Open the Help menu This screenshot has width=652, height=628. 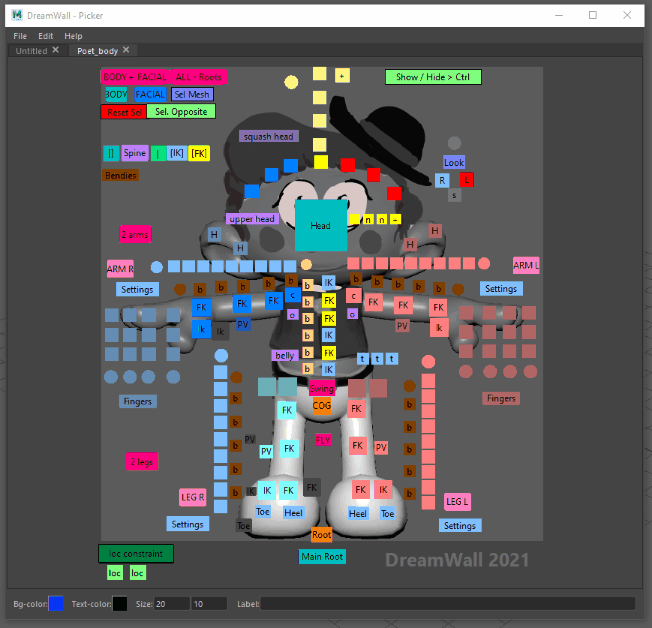pos(73,36)
